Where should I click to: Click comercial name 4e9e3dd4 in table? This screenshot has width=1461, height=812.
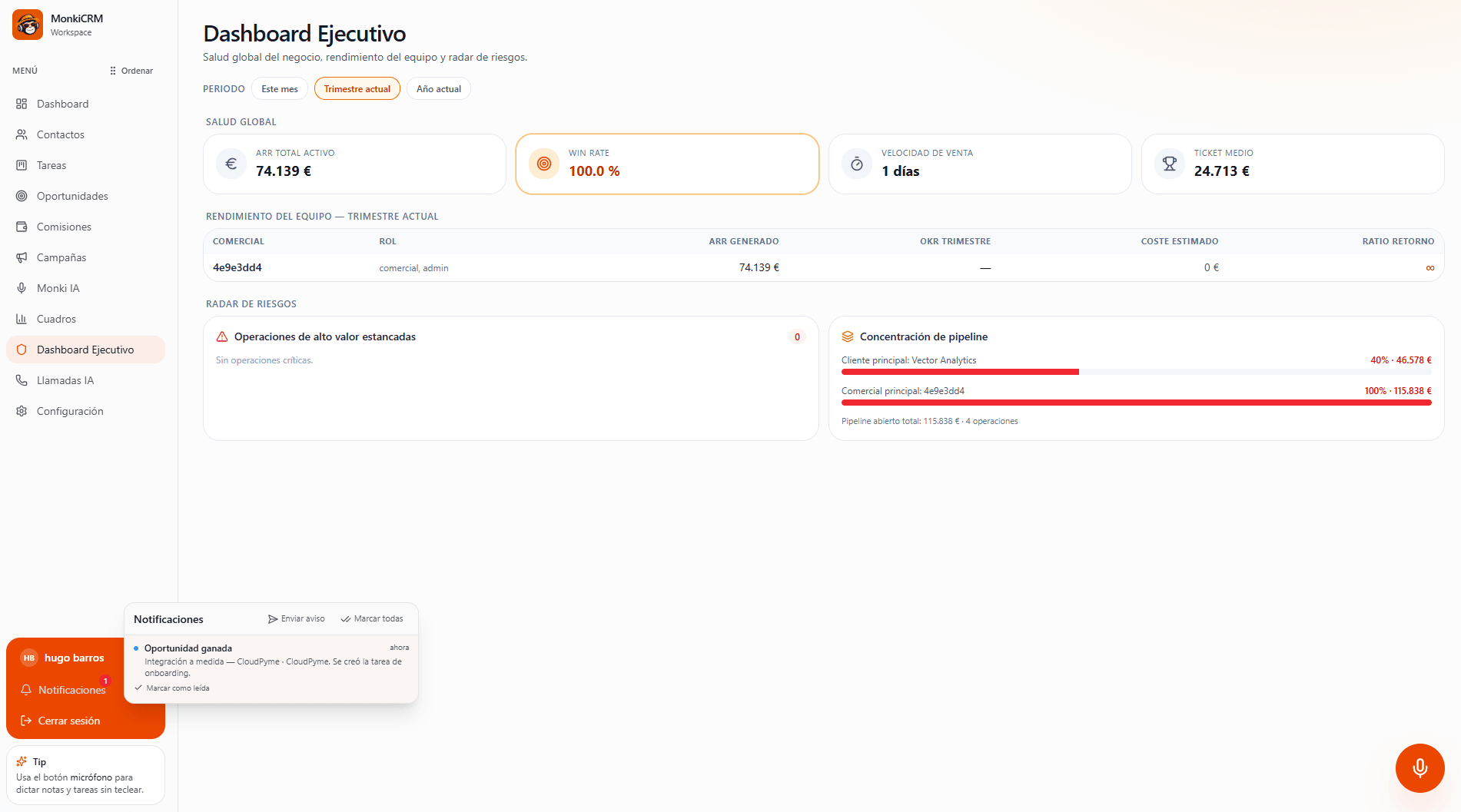237,267
